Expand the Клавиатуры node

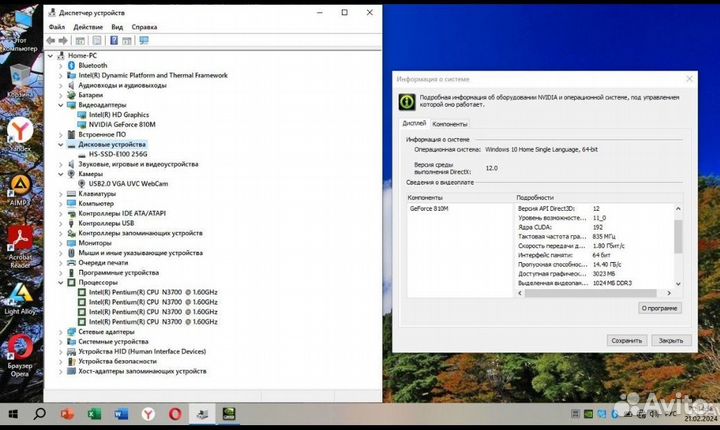61,194
